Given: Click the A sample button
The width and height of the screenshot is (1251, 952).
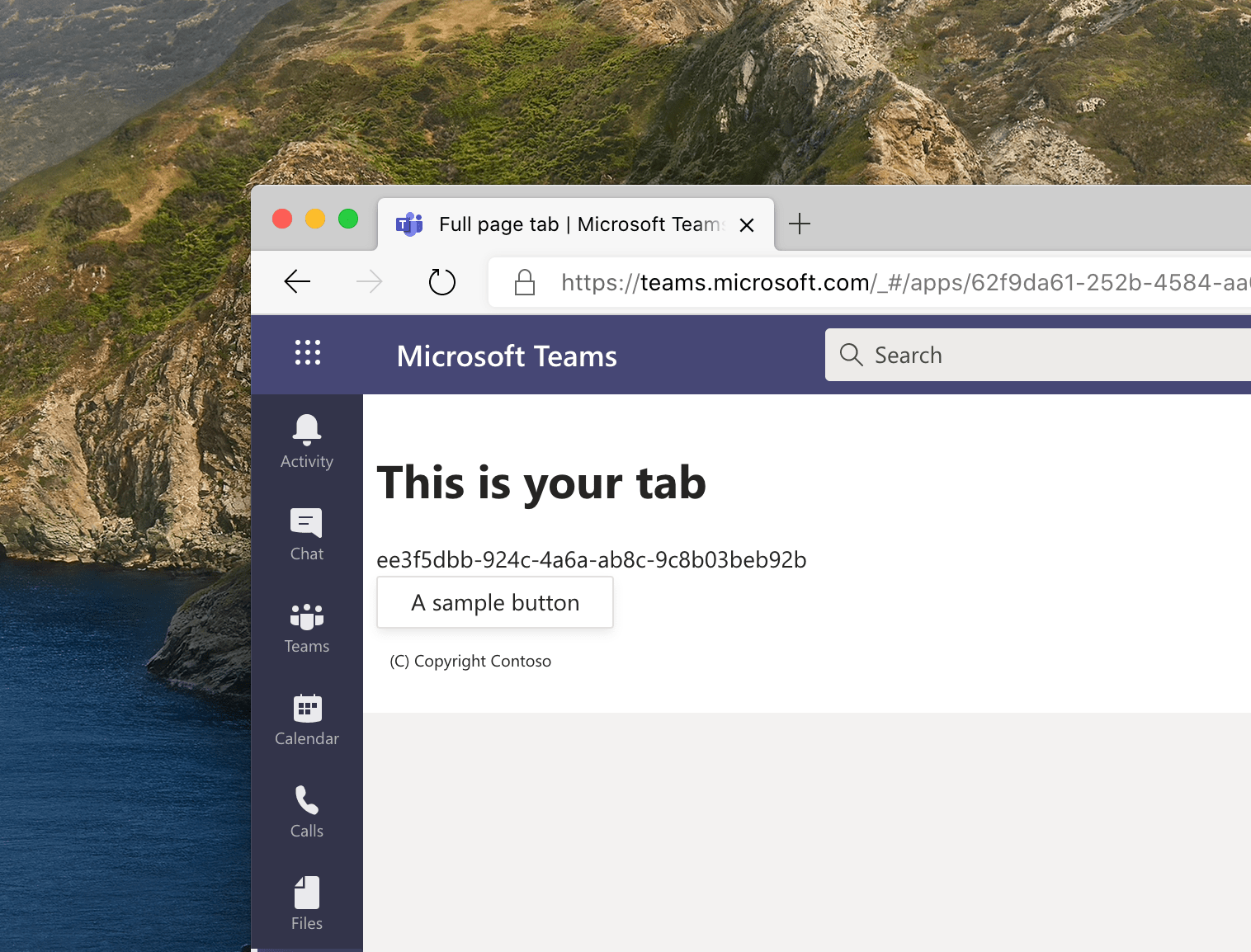Looking at the screenshot, I should click(495, 603).
